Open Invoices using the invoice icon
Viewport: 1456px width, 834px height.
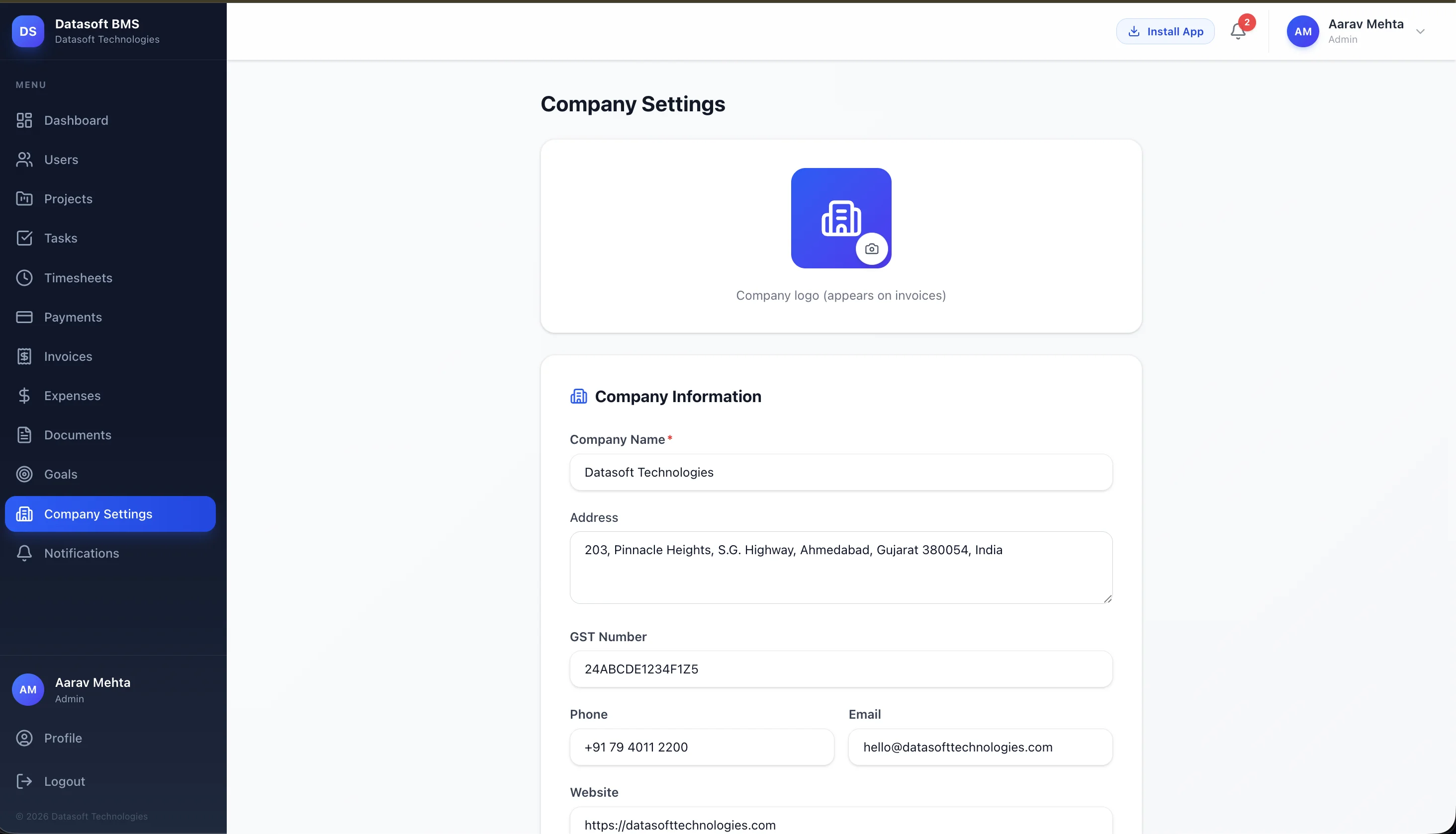[24, 356]
